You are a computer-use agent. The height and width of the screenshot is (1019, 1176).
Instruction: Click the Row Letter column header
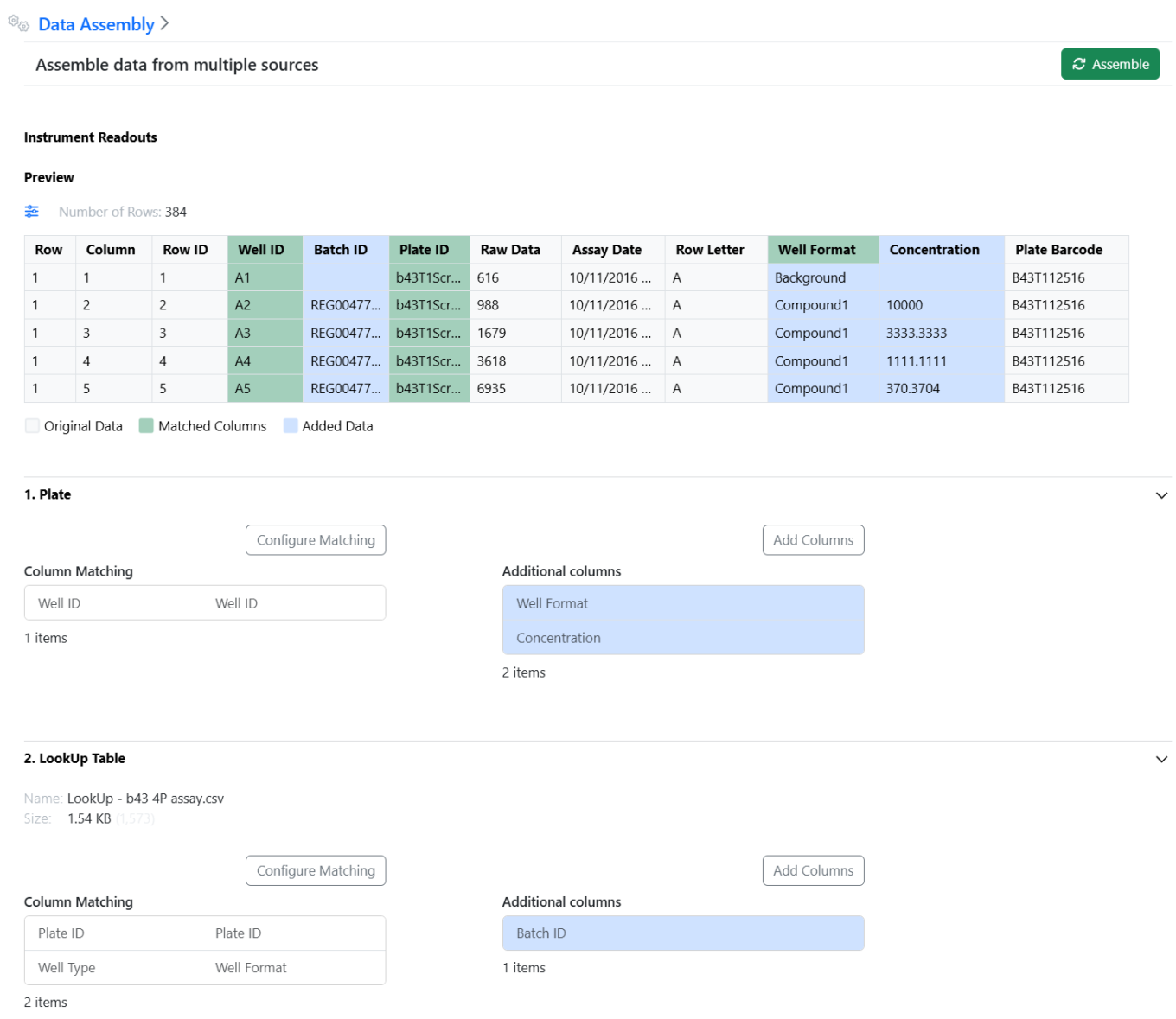716,250
